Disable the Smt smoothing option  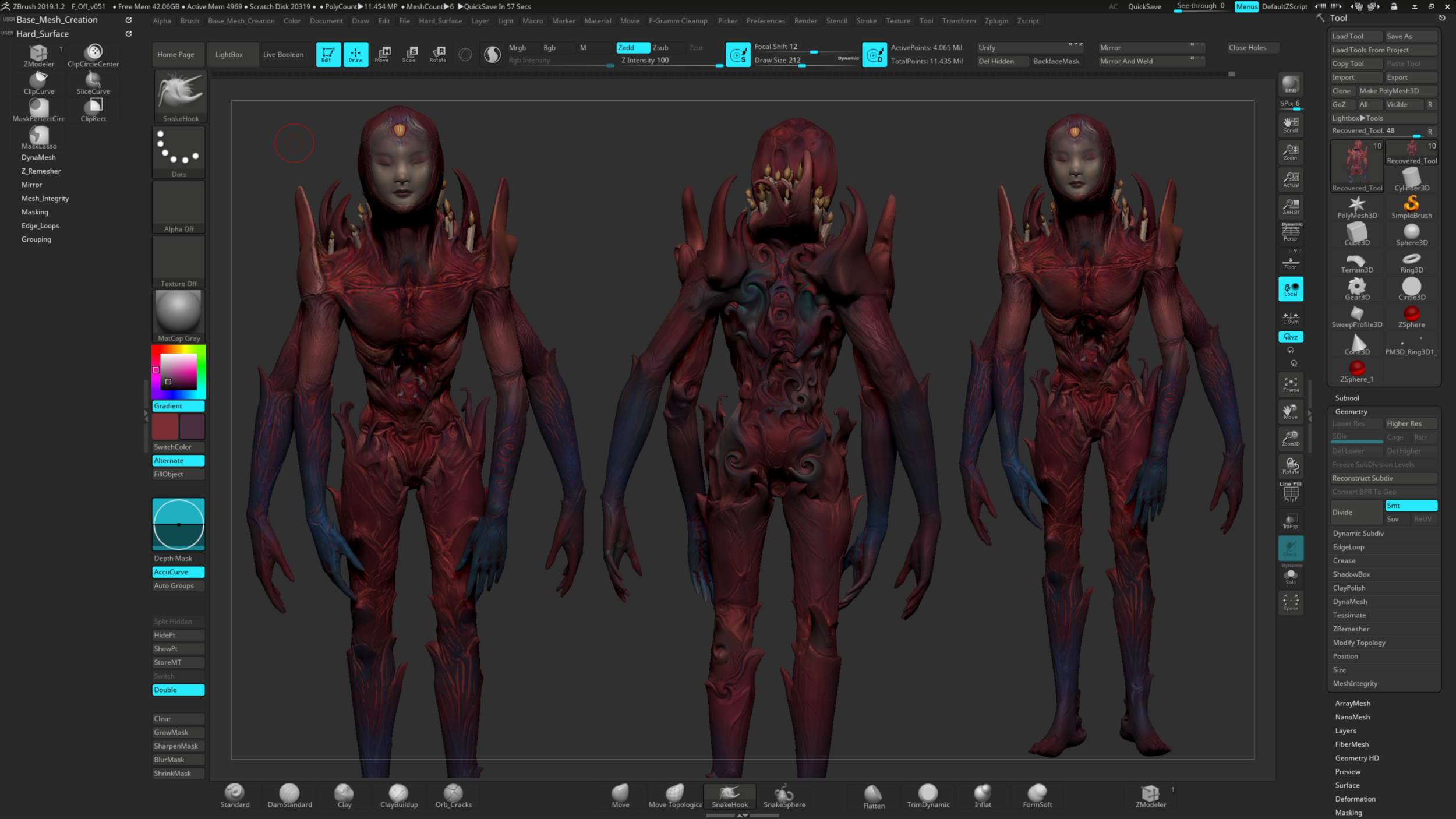(1411, 506)
